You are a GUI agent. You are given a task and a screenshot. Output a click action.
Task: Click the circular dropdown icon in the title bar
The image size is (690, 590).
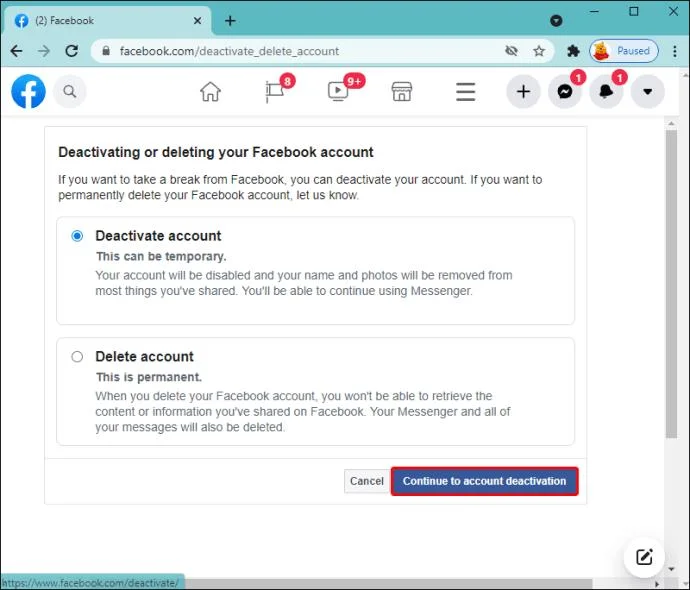[x=556, y=21]
